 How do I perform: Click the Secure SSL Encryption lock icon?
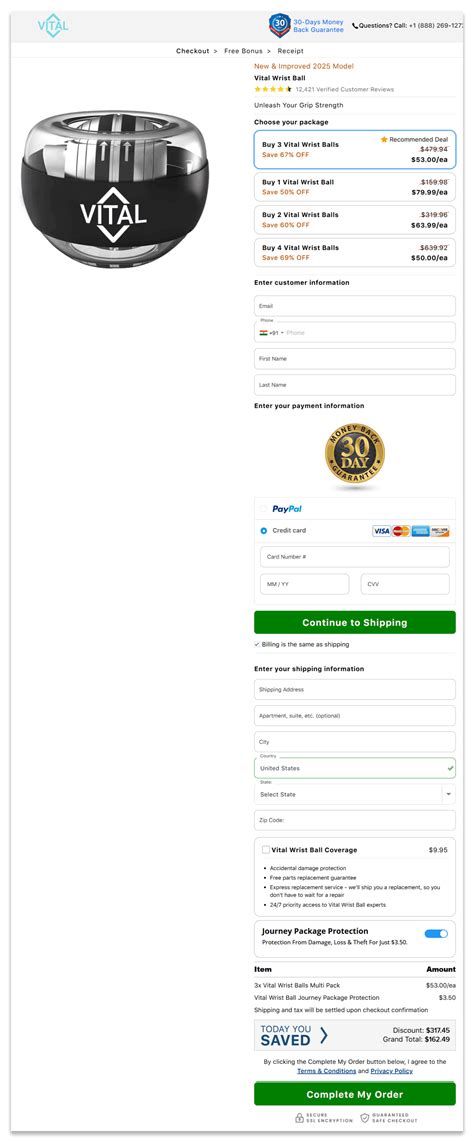(299, 1118)
